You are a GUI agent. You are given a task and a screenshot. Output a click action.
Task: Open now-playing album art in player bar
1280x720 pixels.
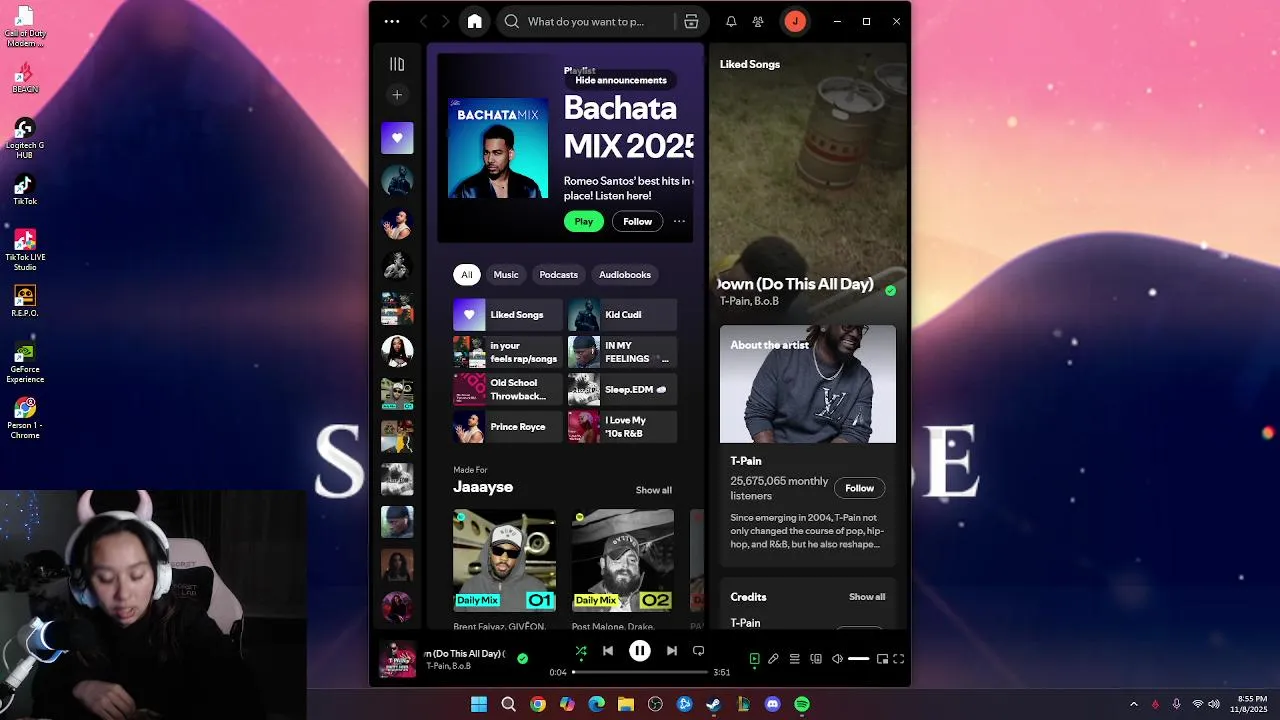pos(398,659)
